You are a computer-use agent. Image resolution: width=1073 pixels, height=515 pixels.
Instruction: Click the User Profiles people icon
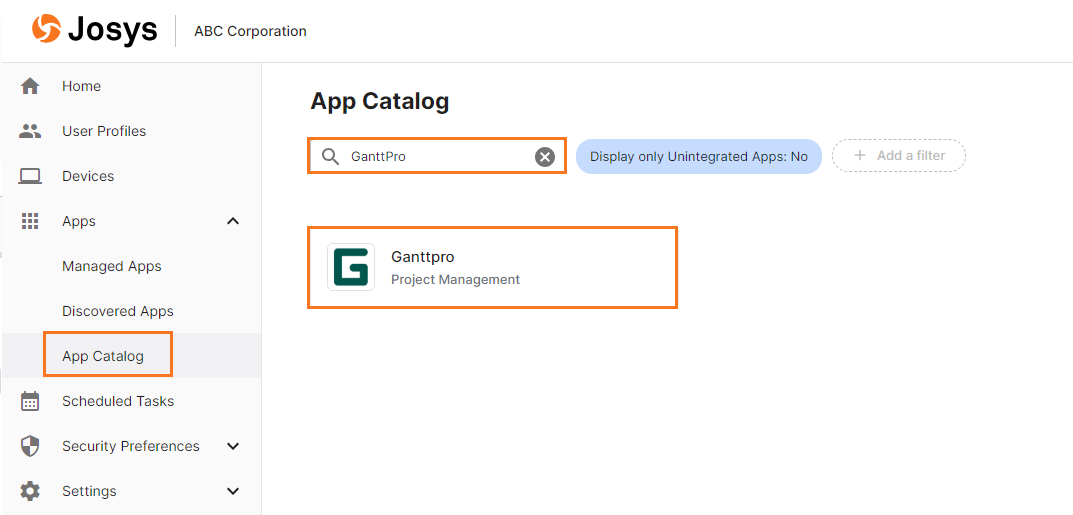[x=30, y=131]
